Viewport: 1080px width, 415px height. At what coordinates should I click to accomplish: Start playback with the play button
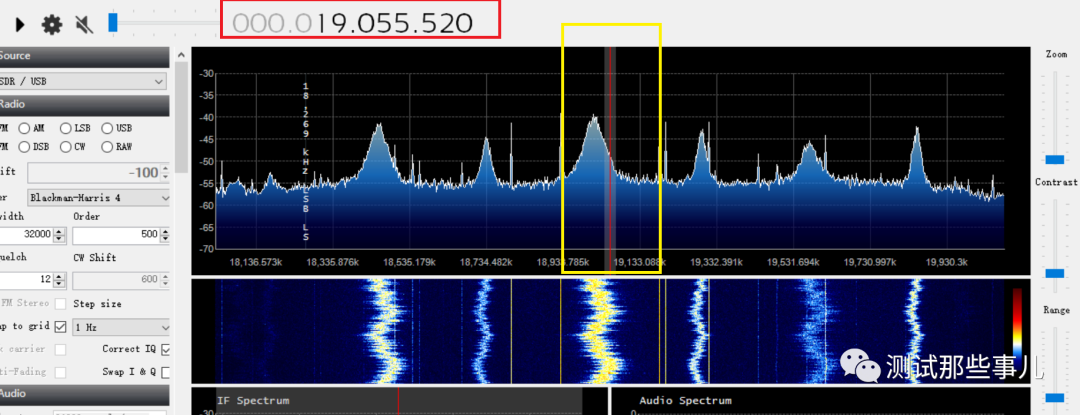[20, 25]
